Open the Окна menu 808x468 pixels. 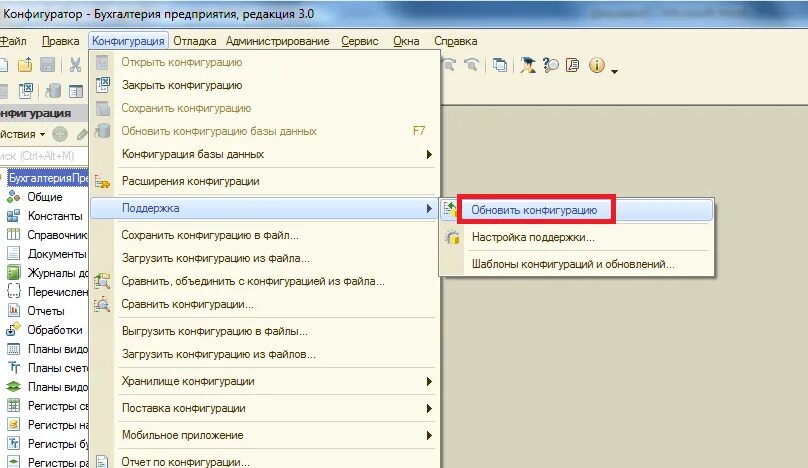point(406,41)
